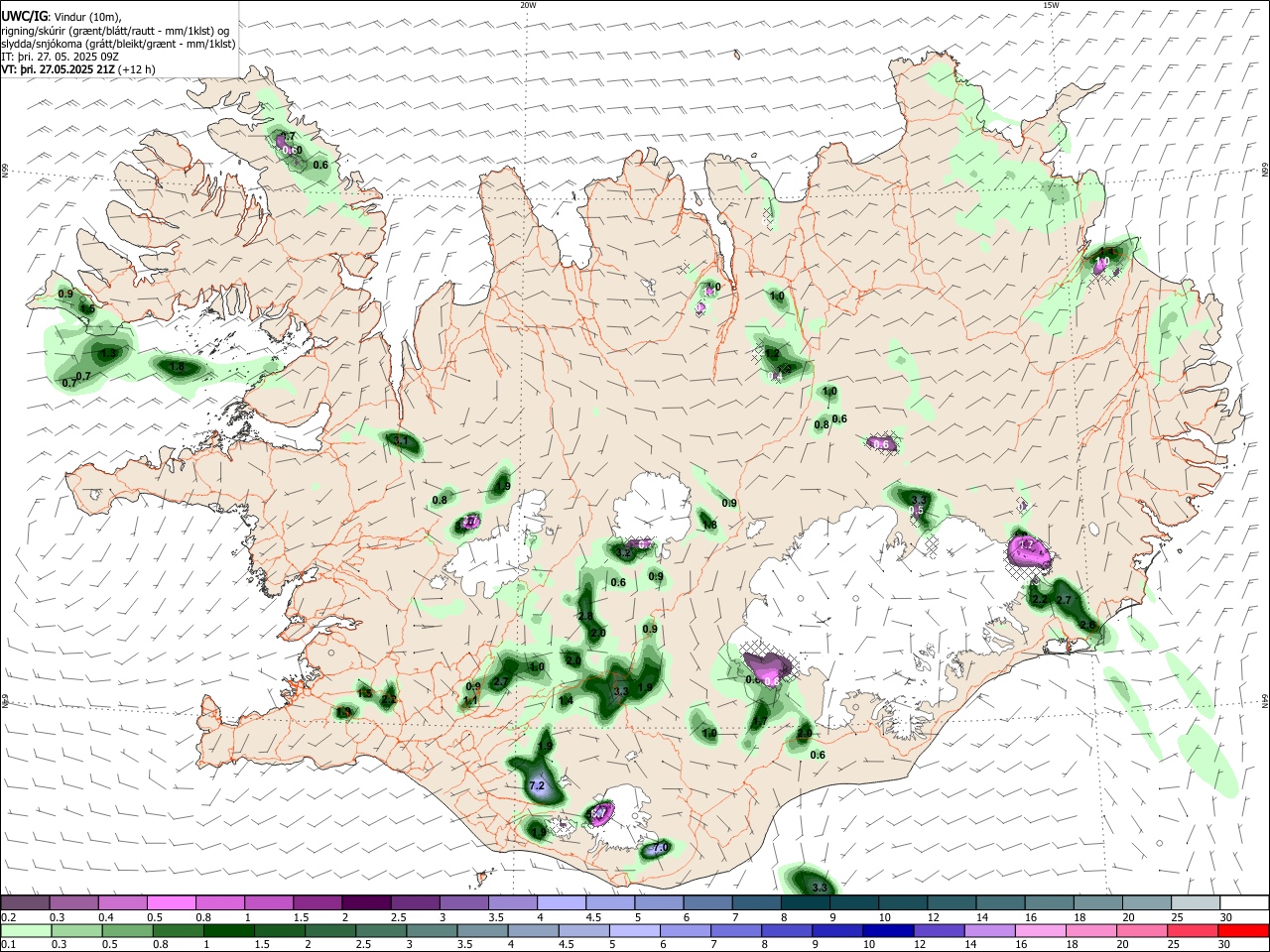Screen dimensions: 1270x952
Task: Click the '3.1' precipitation value in the west
Action: click(401, 440)
